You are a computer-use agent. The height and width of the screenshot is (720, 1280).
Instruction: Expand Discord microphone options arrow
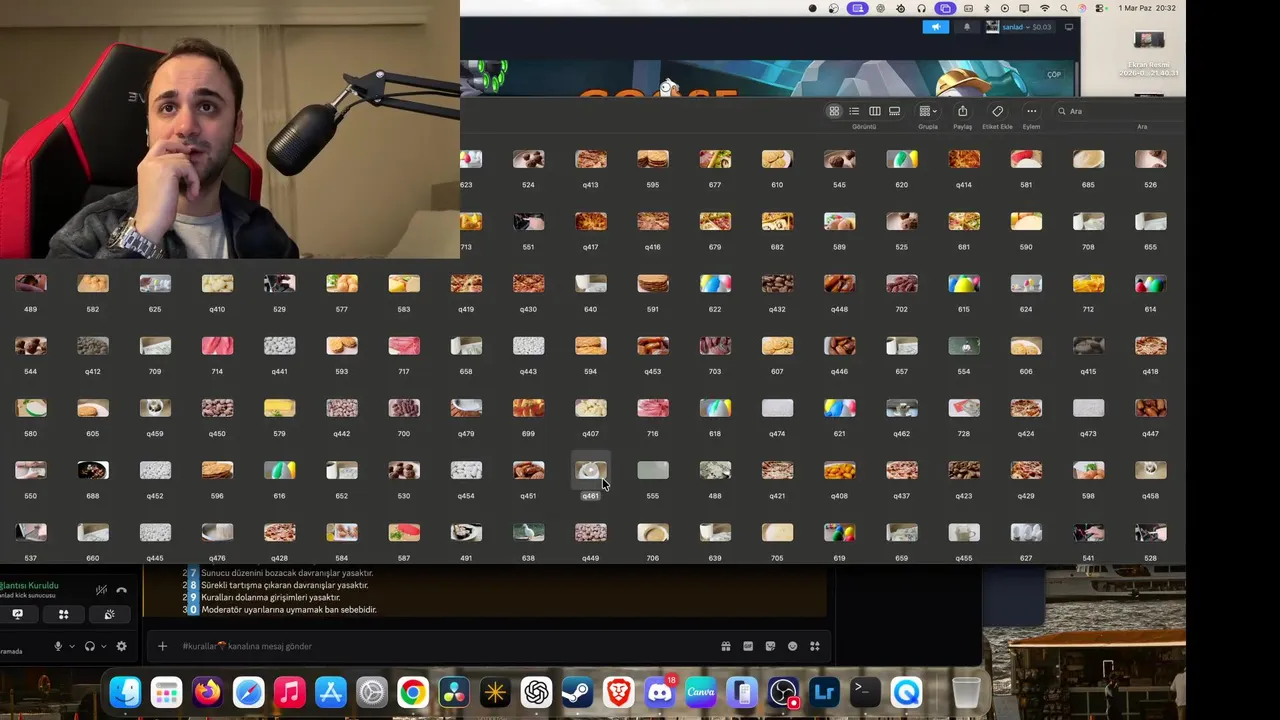point(71,647)
